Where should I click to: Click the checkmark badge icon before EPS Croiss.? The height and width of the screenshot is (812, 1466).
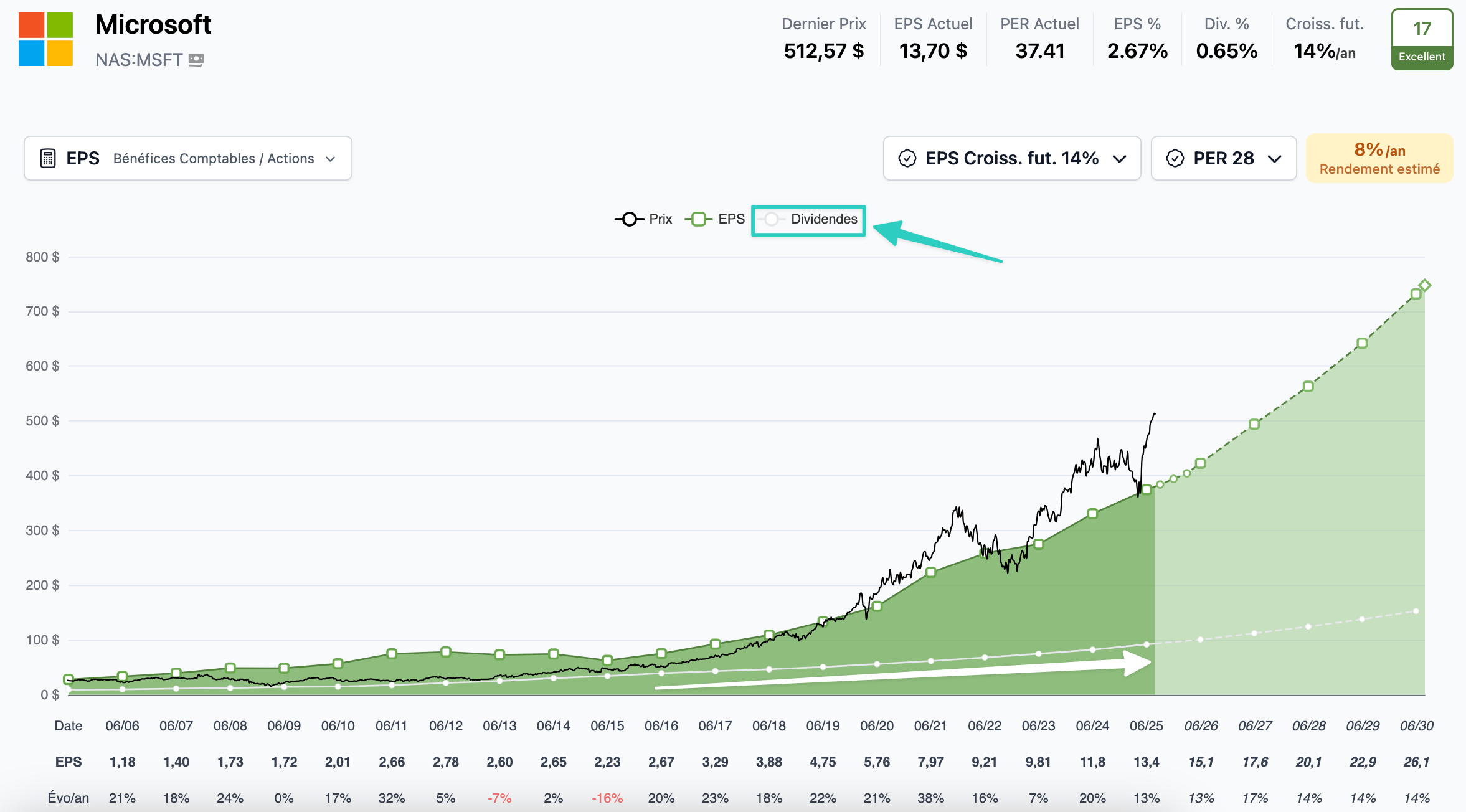click(x=907, y=158)
